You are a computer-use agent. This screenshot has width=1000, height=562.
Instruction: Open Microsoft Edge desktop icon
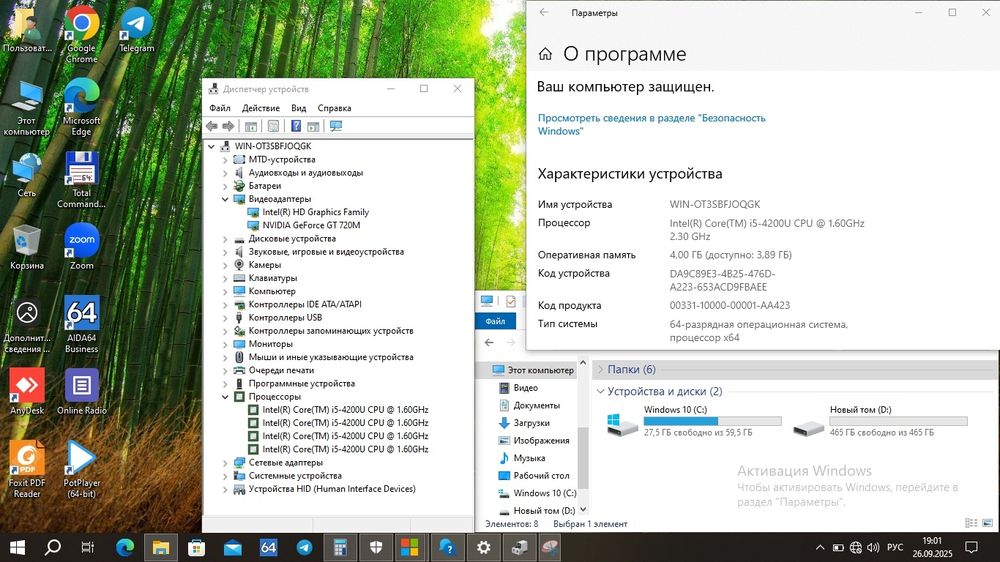tap(81, 106)
